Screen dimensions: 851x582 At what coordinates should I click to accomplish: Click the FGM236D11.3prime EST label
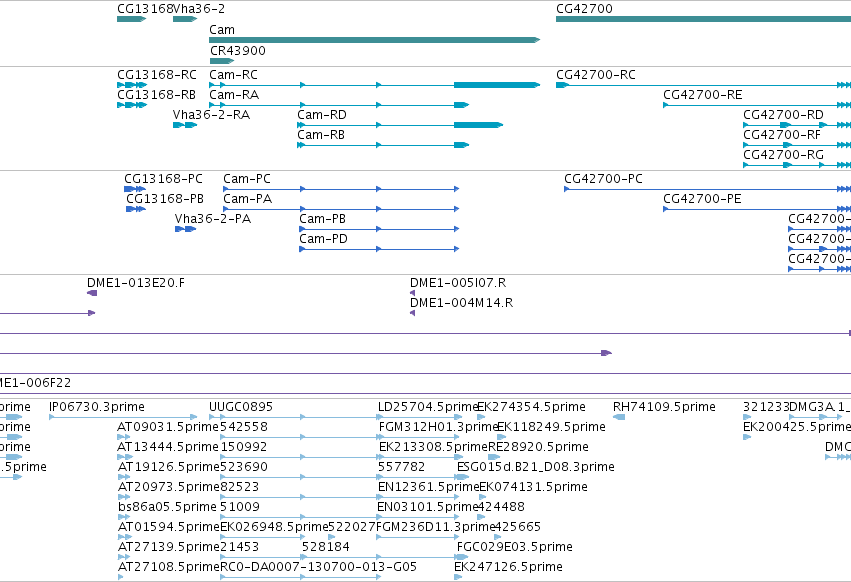tap(435, 527)
